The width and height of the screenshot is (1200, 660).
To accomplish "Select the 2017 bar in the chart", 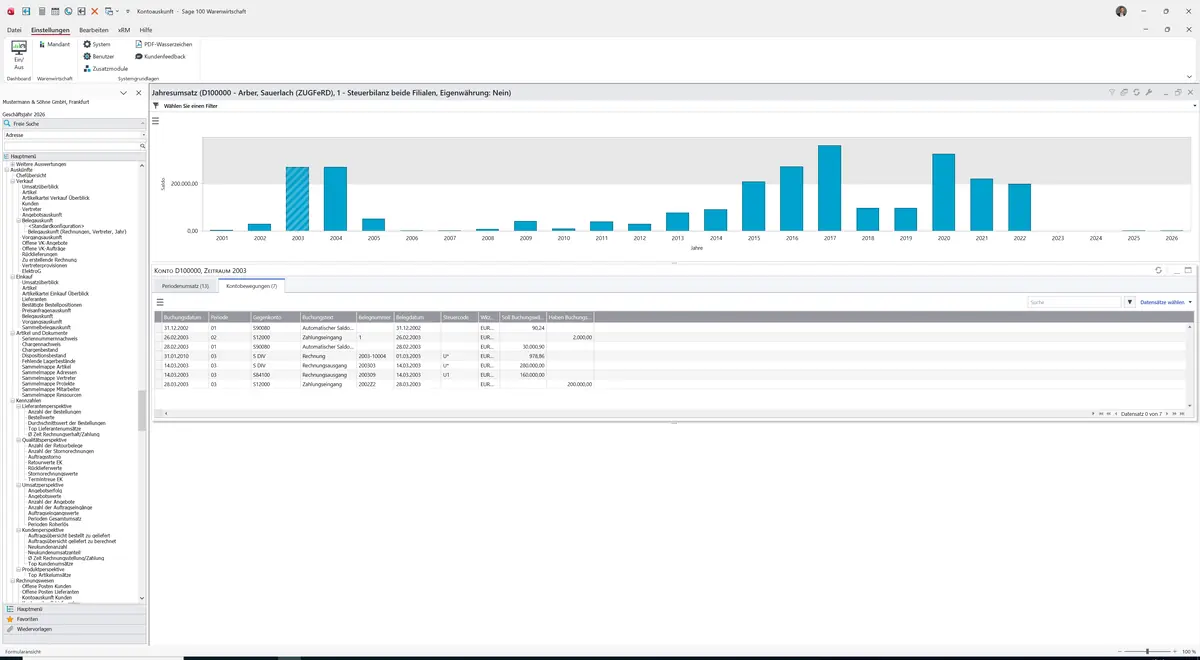I will pos(829,188).
